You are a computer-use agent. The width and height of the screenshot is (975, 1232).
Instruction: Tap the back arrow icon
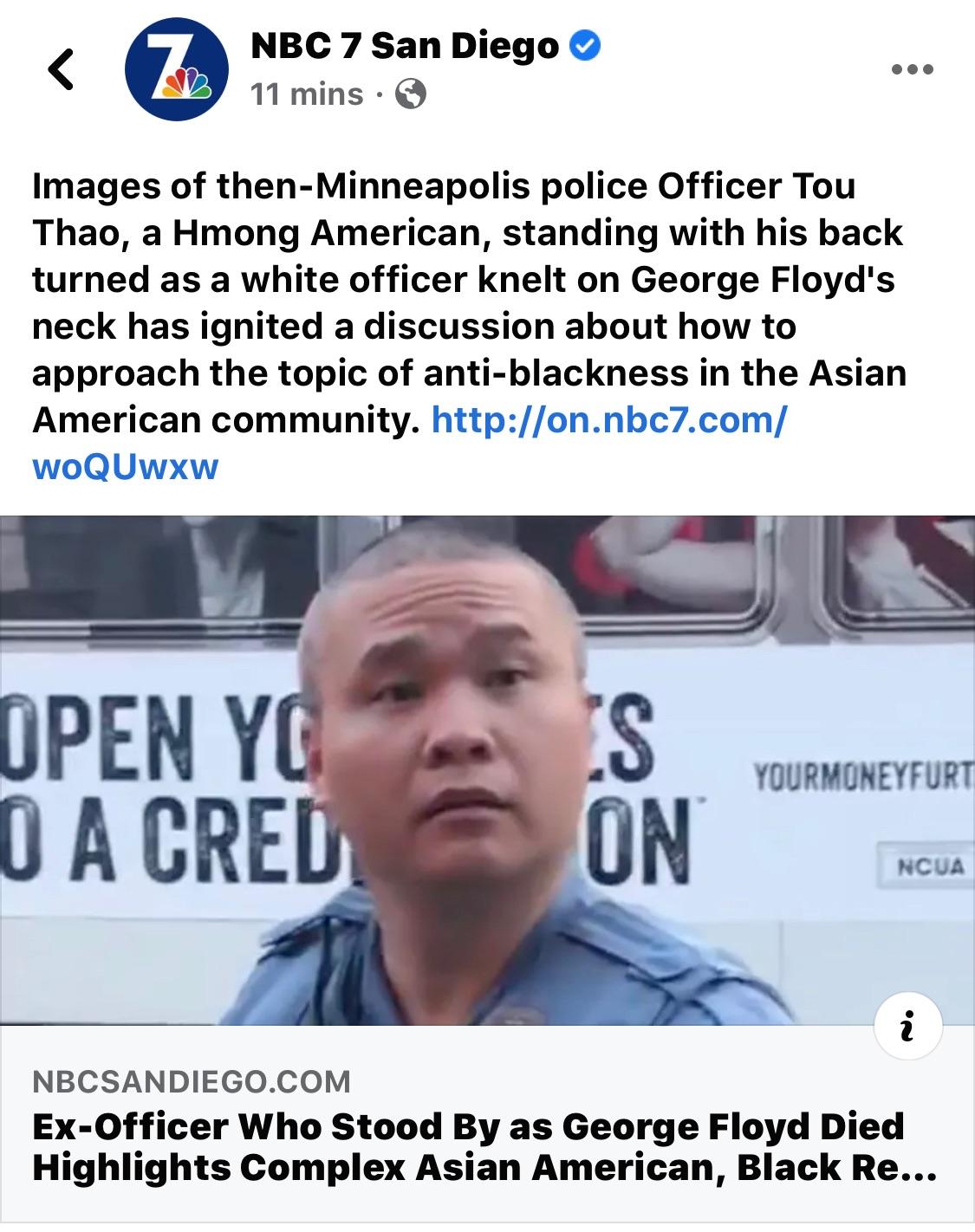pyautogui.click(x=60, y=69)
